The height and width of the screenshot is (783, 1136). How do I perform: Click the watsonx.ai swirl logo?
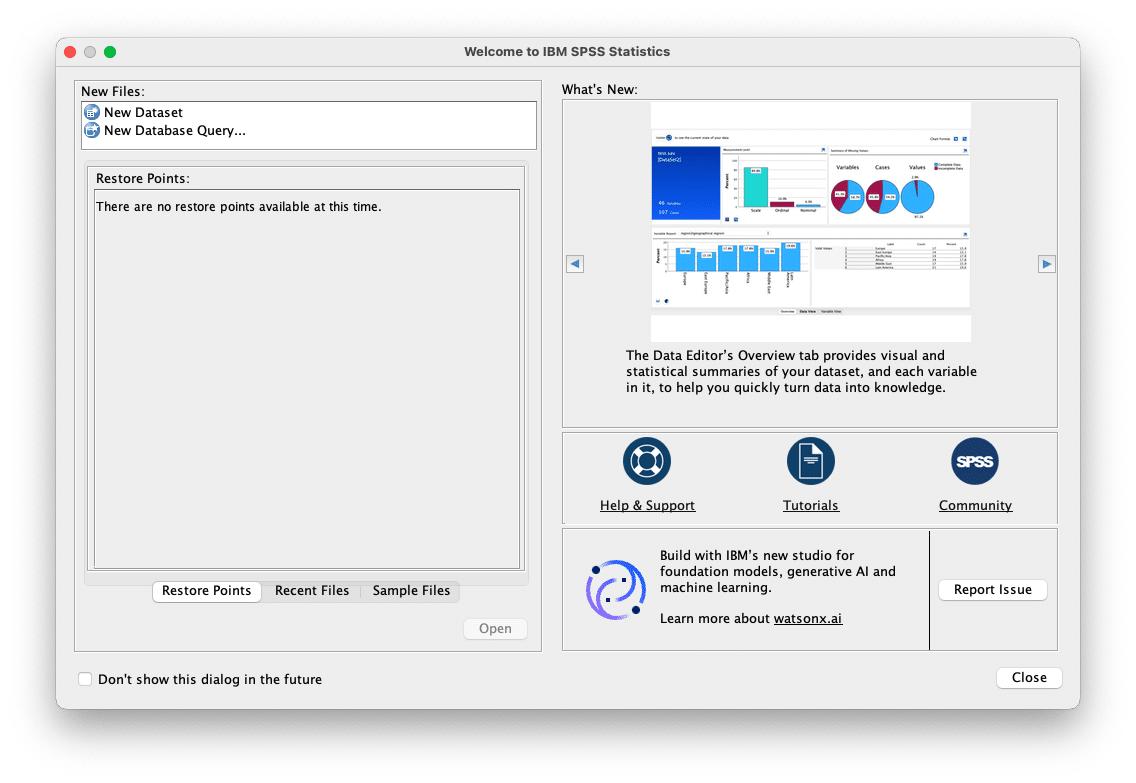pyautogui.click(x=616, y=590)
